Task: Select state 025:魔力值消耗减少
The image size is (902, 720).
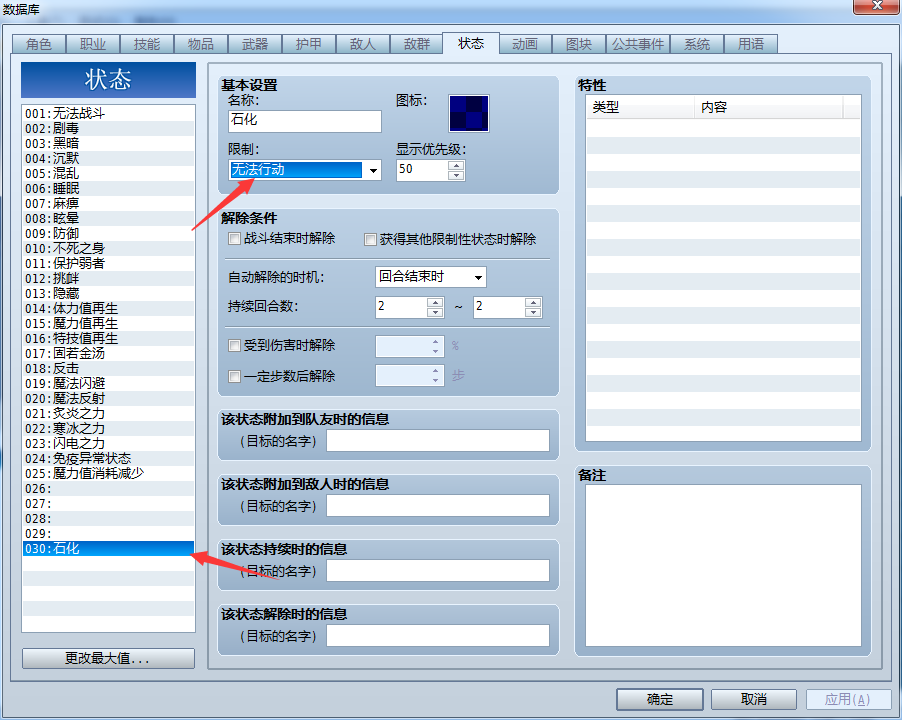Action: (x=108, y=473)
